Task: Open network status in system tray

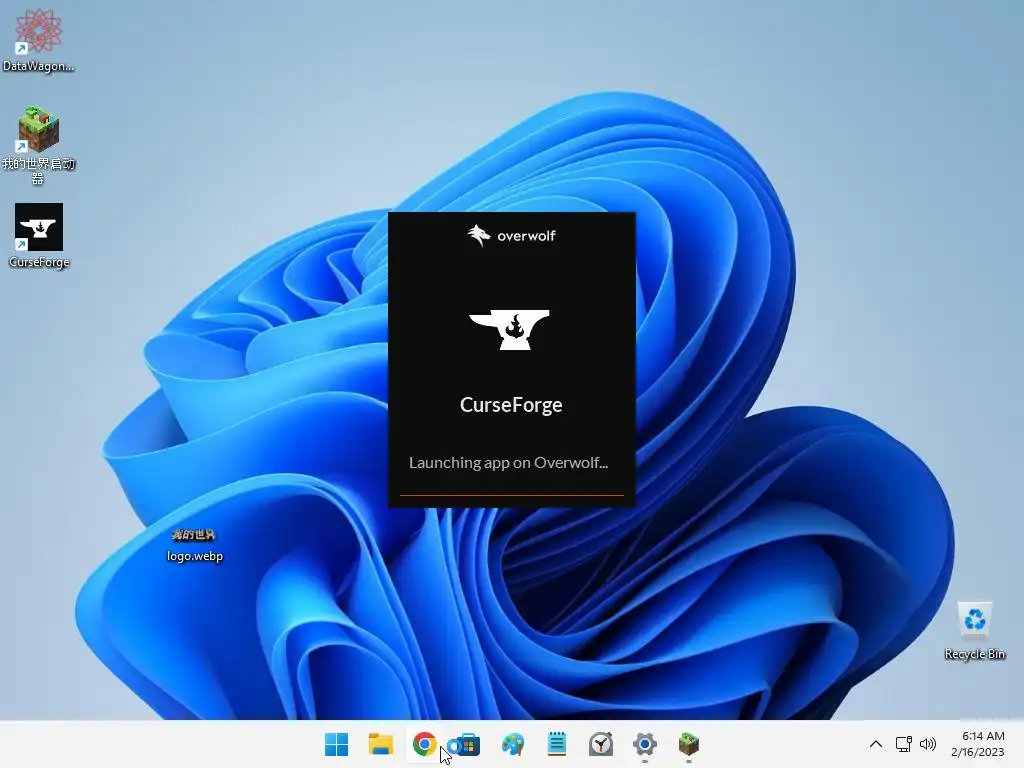Action: pyautogui.click(x=904, y=744)
